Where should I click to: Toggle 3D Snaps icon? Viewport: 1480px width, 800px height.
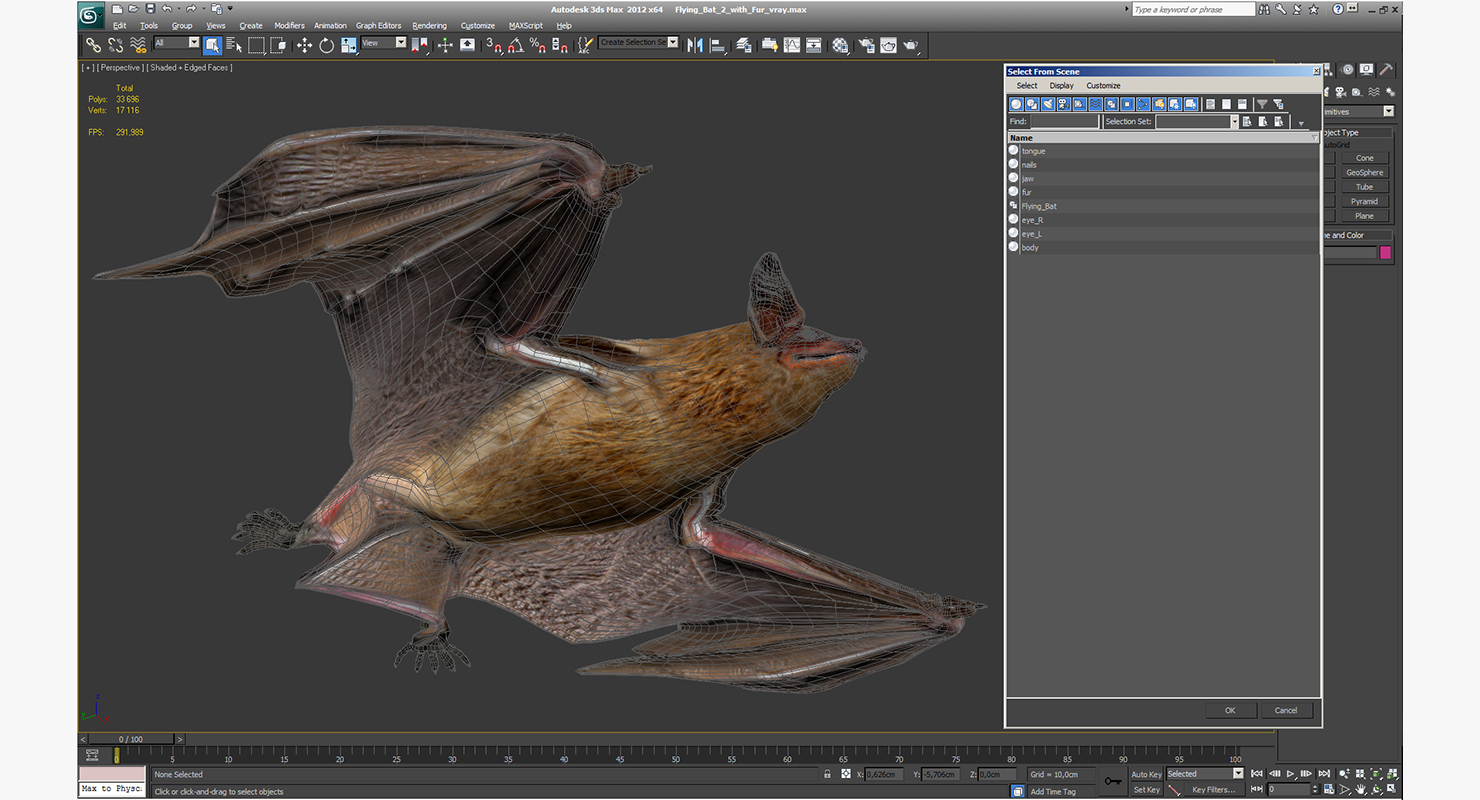coord(494,45)
